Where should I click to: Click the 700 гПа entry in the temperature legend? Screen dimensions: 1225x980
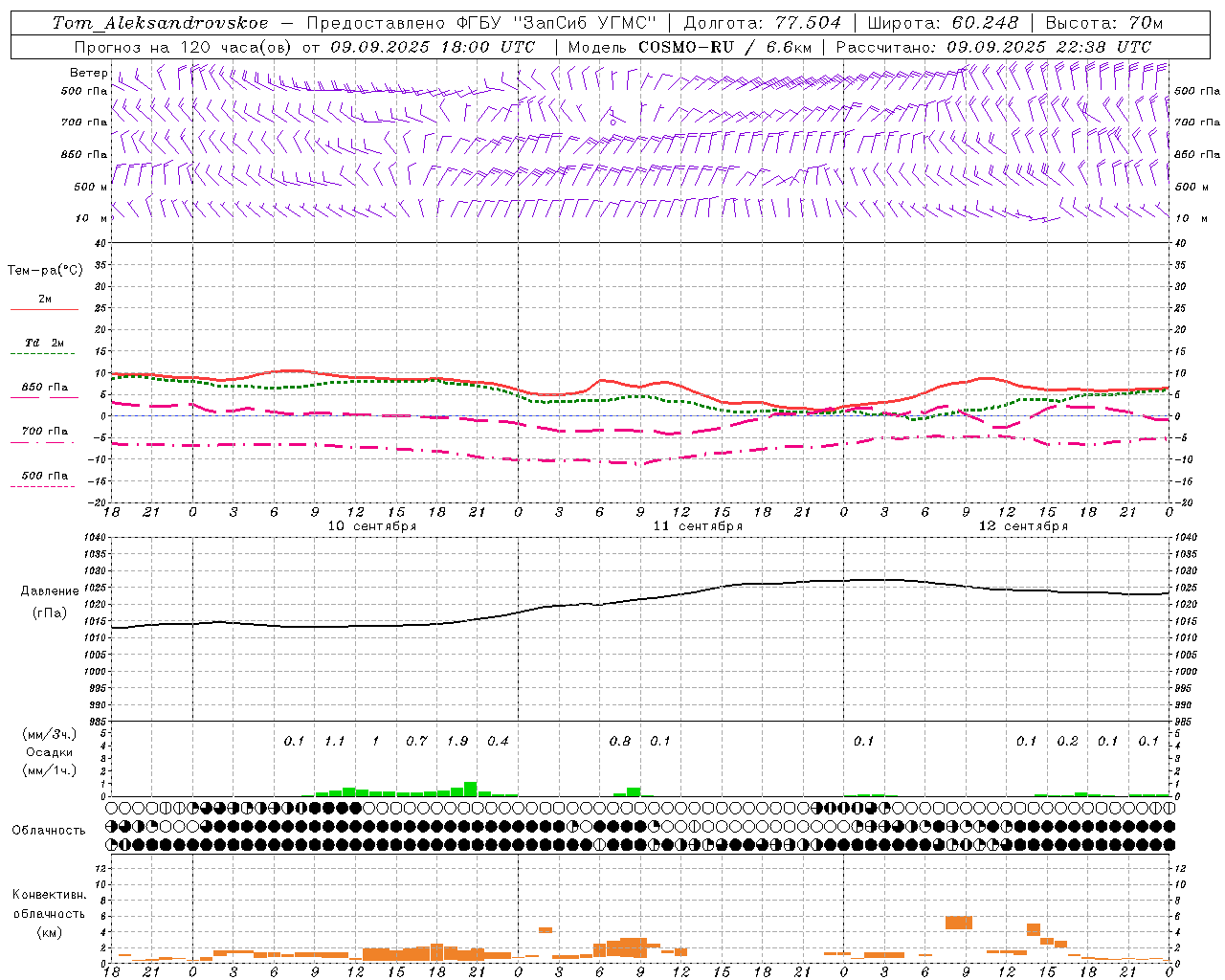(x=44, y=435)
